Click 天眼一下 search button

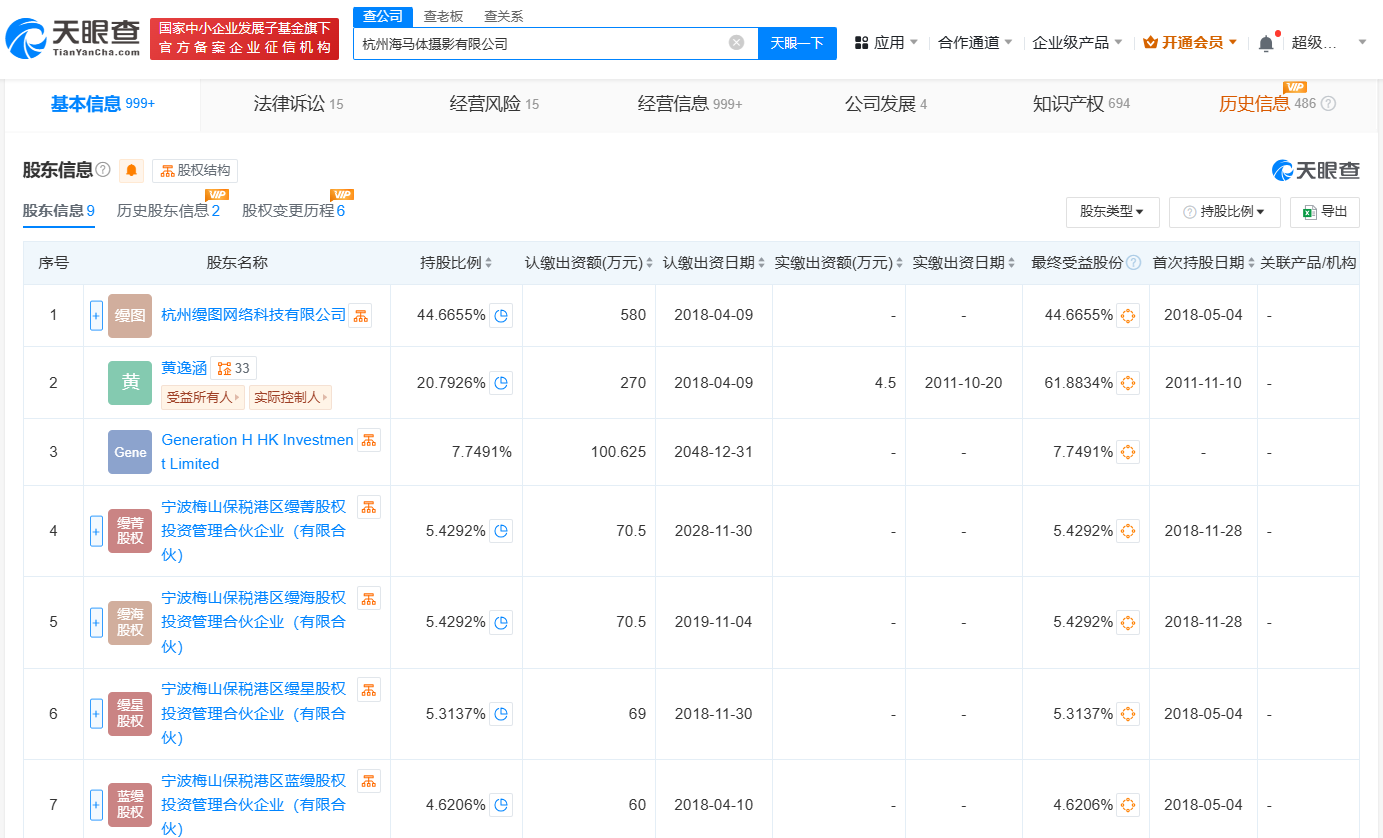click(797, 43)
